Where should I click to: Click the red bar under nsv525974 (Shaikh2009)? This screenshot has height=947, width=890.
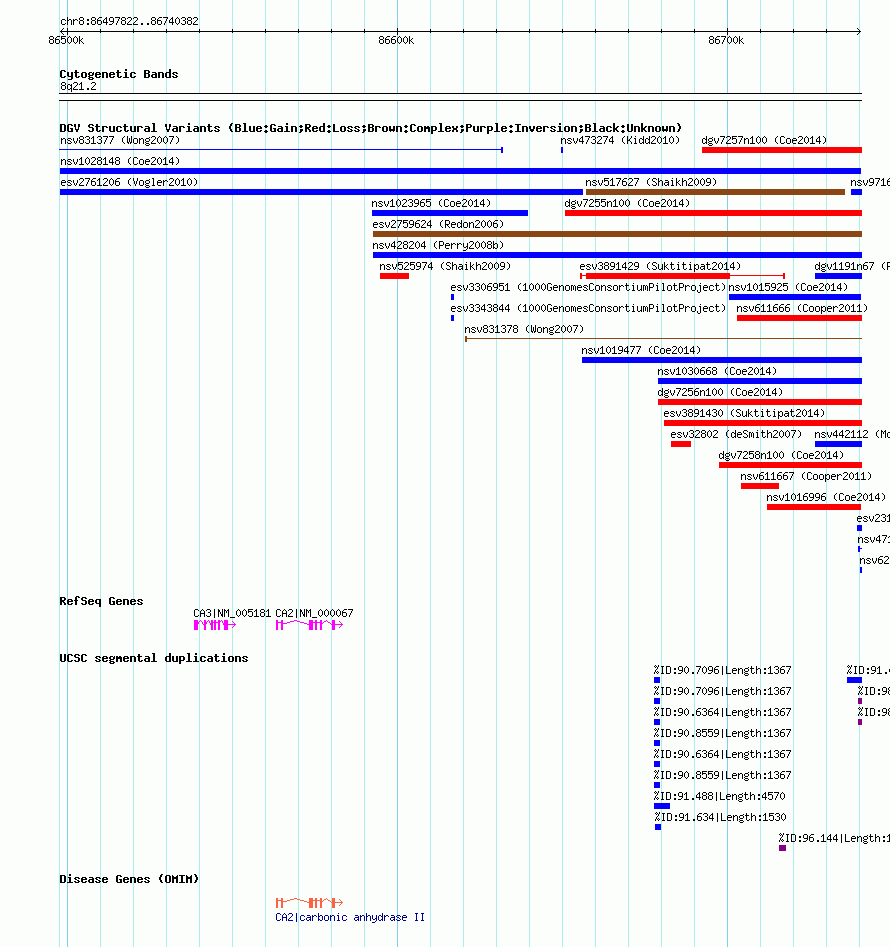394,276
